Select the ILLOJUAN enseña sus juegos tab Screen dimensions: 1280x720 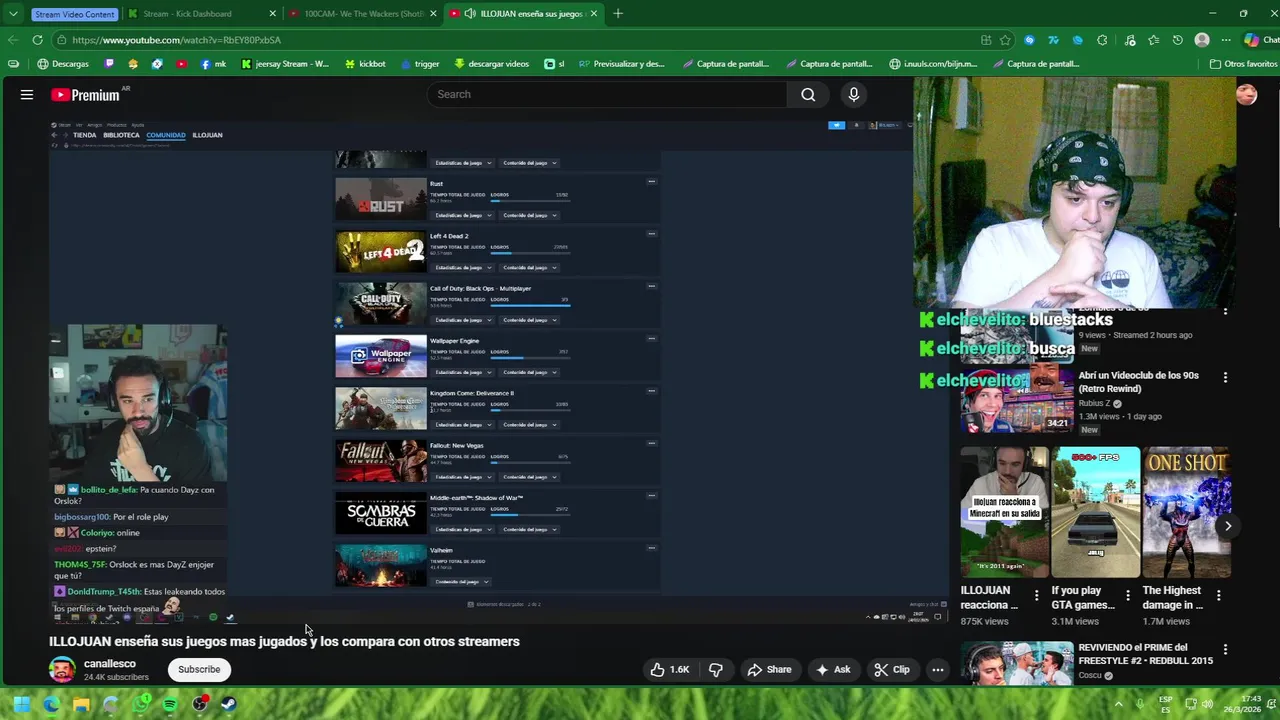522,14
